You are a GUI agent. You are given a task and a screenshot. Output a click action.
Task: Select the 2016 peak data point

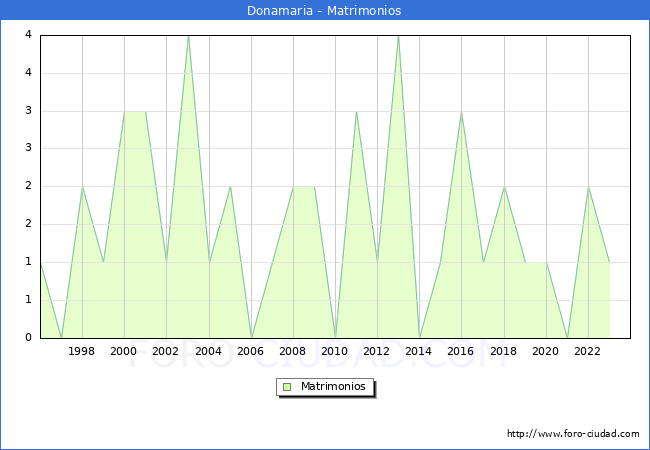pos(461,111)
